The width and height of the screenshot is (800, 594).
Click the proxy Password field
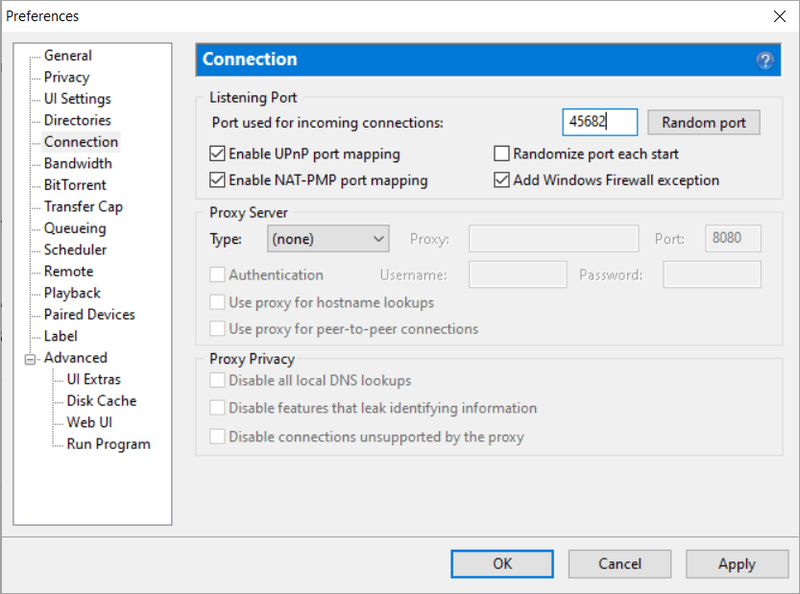click(712, 275)
